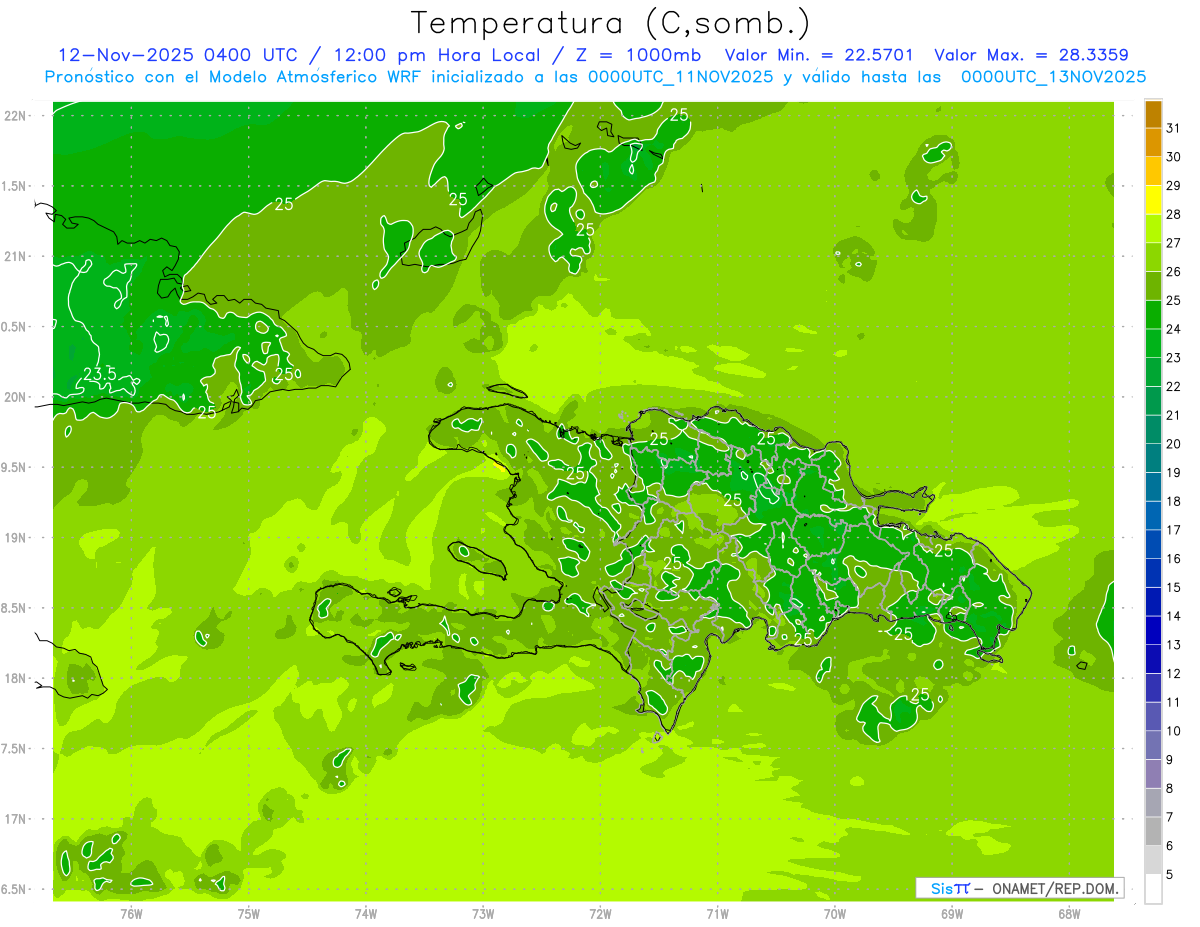
Task: Click the '19N' latitude axis label
Action: pos(16,538)
